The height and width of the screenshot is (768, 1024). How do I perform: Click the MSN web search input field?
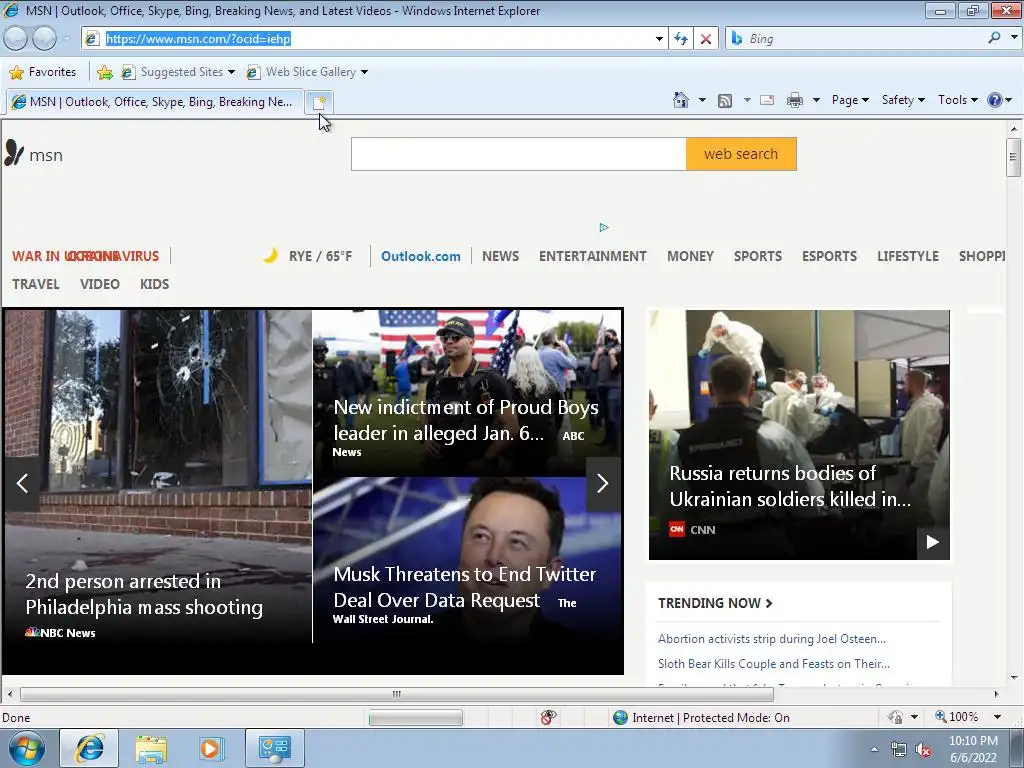(519, 154)
